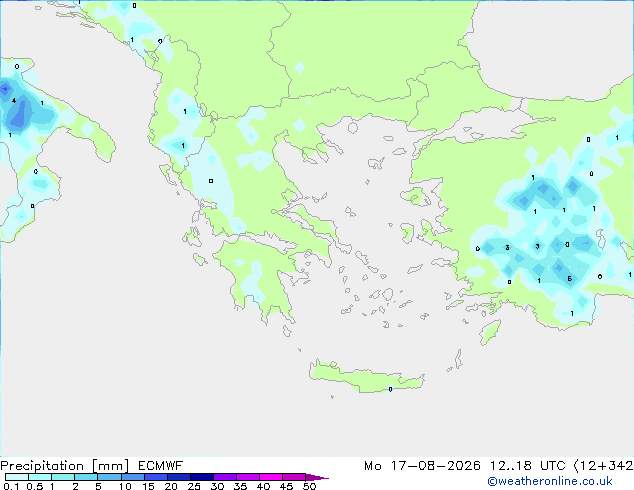Screen dimensions: 634x490
Task: Click the '20' legend scale label
Action: click(171, 486)
